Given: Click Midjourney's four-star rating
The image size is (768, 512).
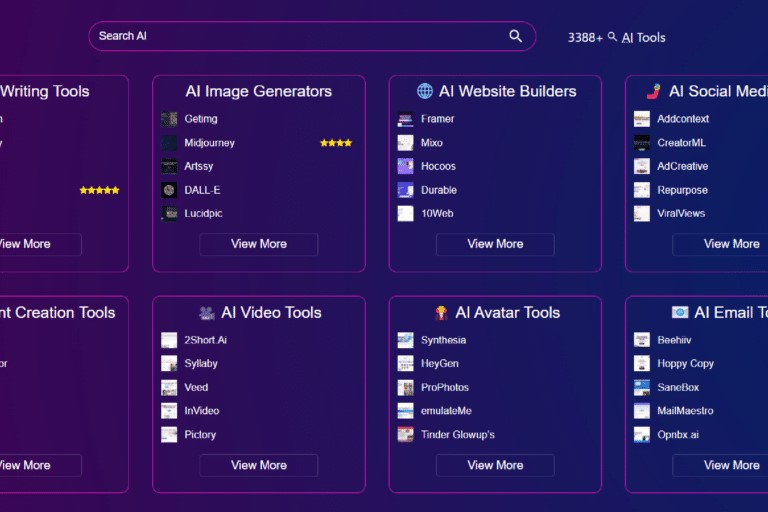Looking at the screenshot, I should coord(335,143).
